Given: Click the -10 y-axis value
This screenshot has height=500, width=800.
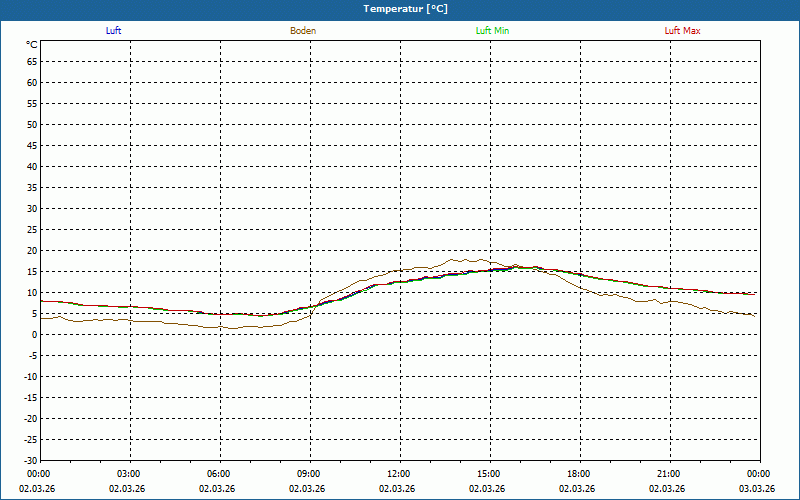Looking at the screenshot, I should [x=31, y=377].
